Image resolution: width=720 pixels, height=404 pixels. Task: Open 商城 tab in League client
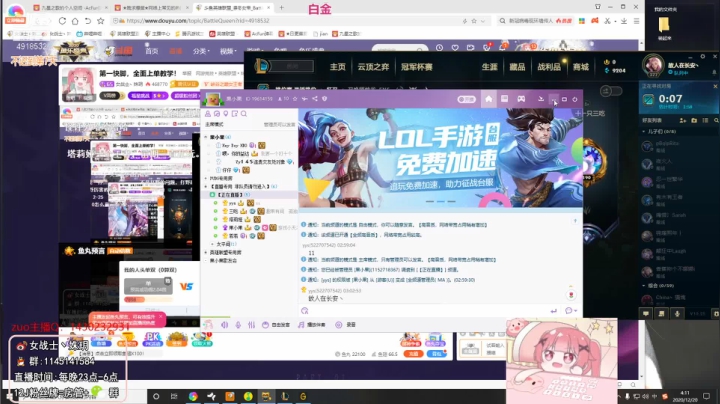coord(581,67)
